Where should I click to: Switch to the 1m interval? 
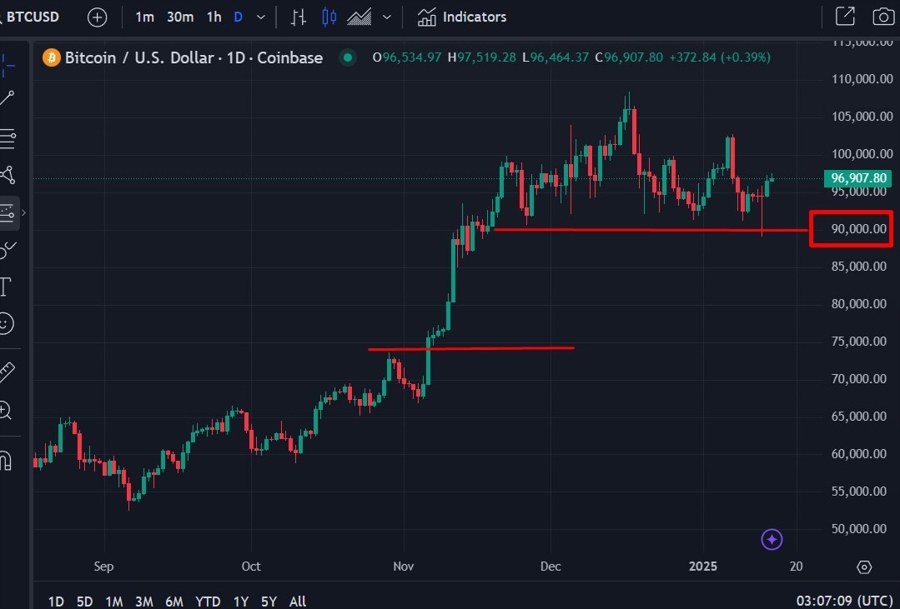[x=145, y=17]
